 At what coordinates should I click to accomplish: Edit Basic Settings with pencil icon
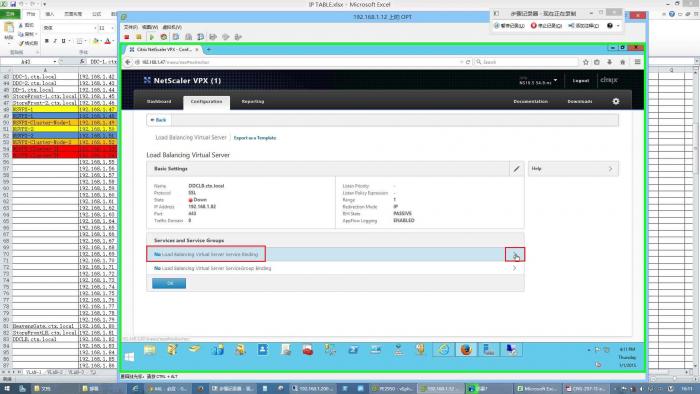517,169
